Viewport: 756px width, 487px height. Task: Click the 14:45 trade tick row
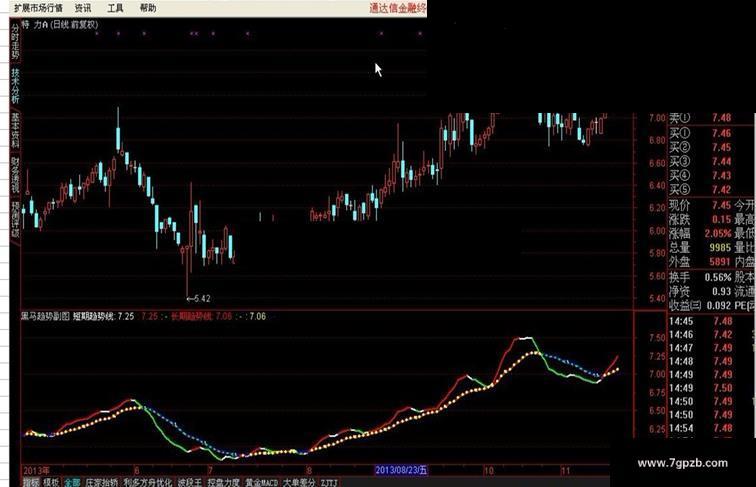coord(701,321)
